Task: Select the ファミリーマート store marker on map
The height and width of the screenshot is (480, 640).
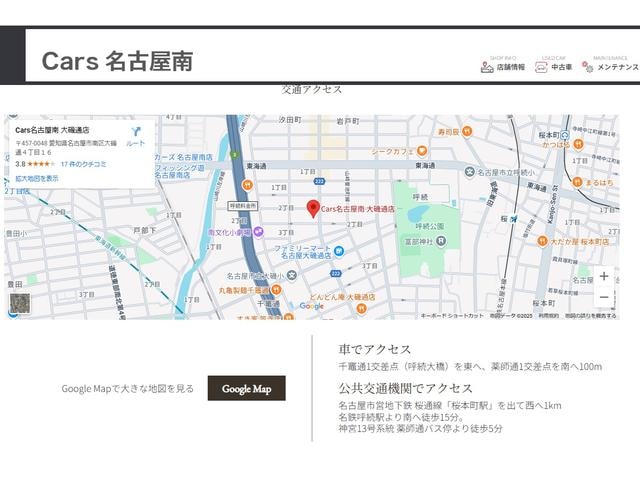Action: tap(339, 251)
